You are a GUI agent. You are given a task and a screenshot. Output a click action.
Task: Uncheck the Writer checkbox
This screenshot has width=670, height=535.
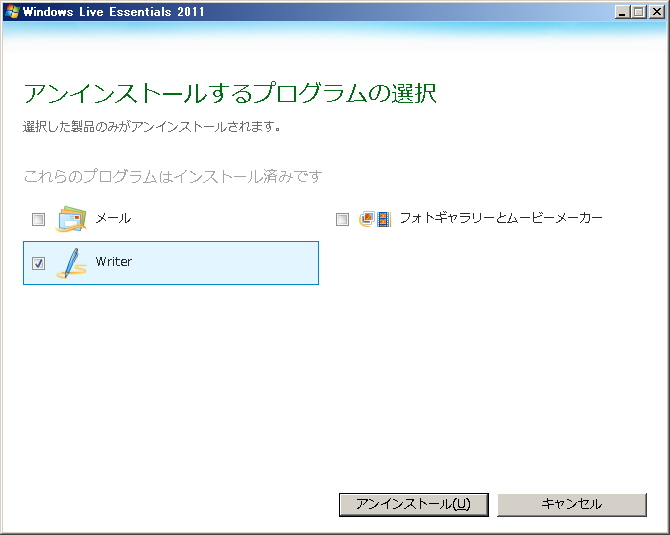(38, 263)
